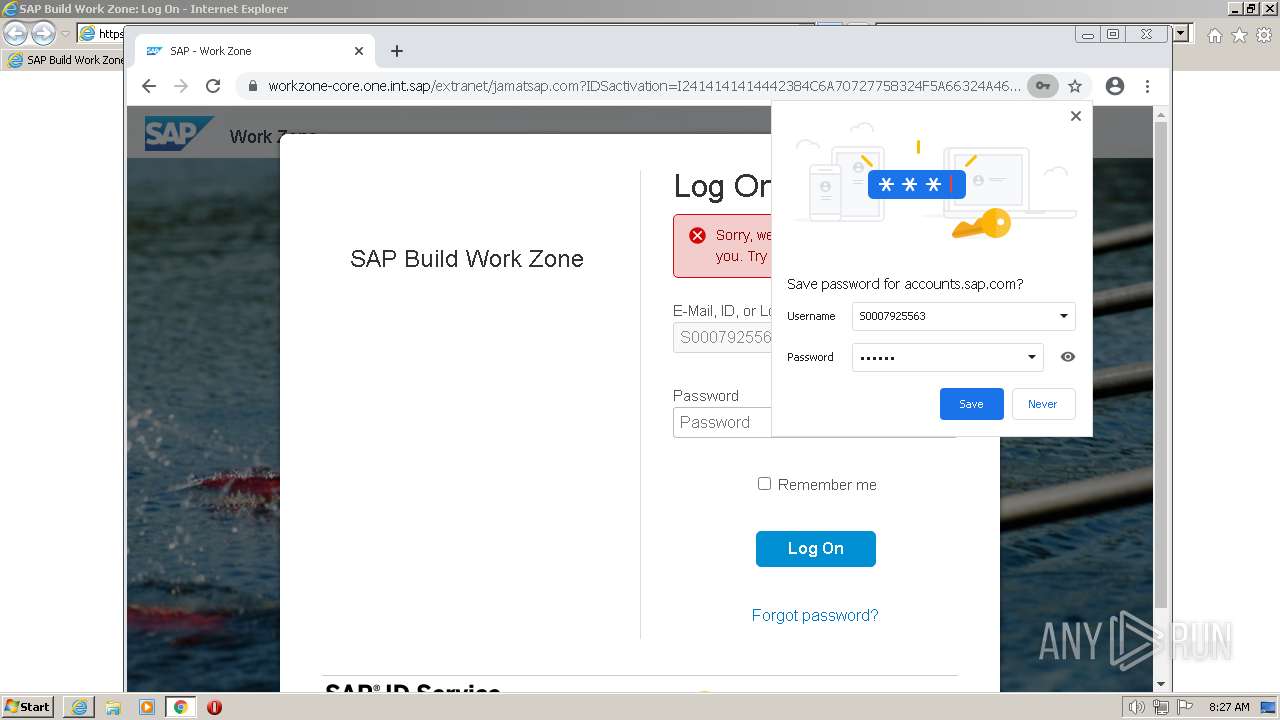Toggle the Remember me checkbox

coord(764,484)
